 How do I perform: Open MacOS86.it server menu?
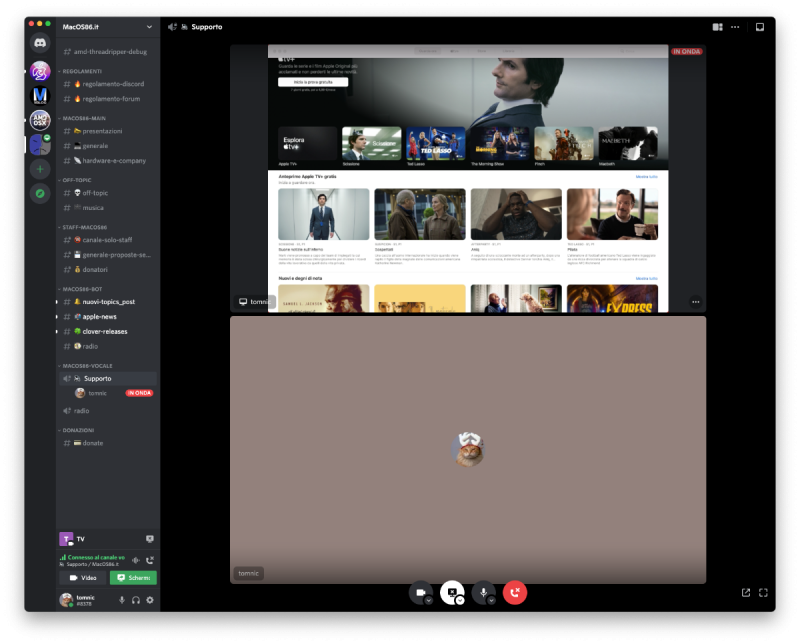pos(108,27)
